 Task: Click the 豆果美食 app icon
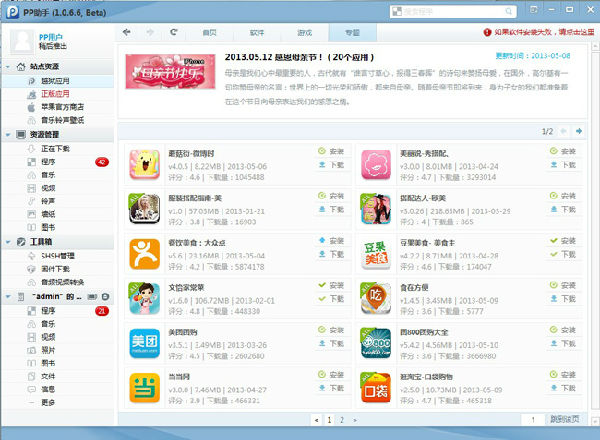[x=376, y=254]
